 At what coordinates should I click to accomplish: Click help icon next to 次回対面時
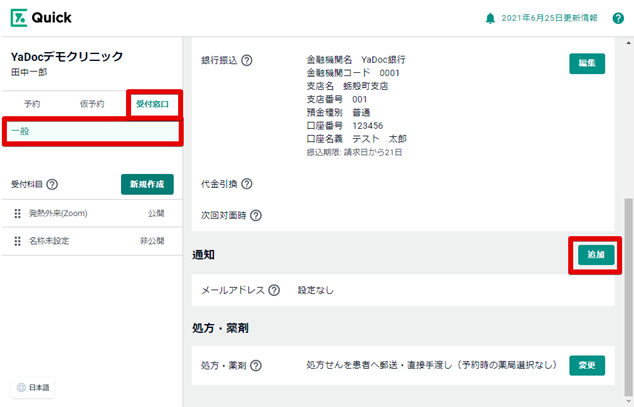[256, 215]
